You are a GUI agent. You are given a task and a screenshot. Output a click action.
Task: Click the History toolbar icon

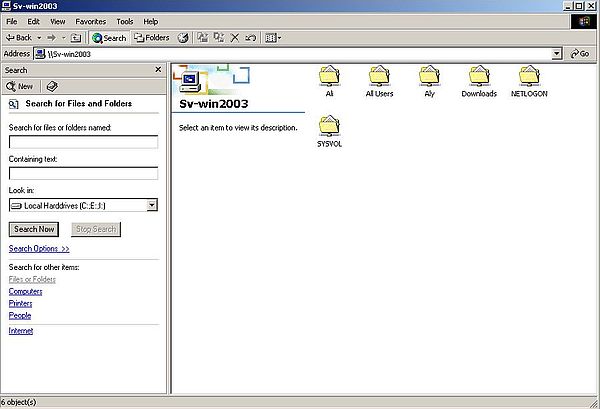tap(183, 38)
